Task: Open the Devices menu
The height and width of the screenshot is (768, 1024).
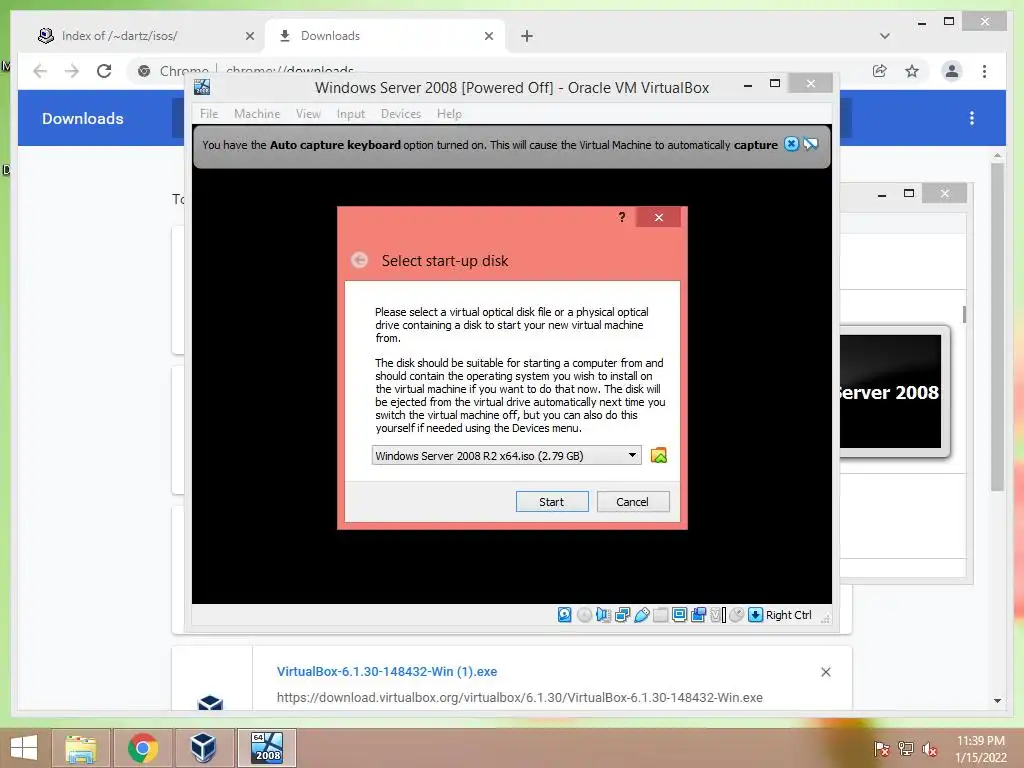Action: pos(400,114)
